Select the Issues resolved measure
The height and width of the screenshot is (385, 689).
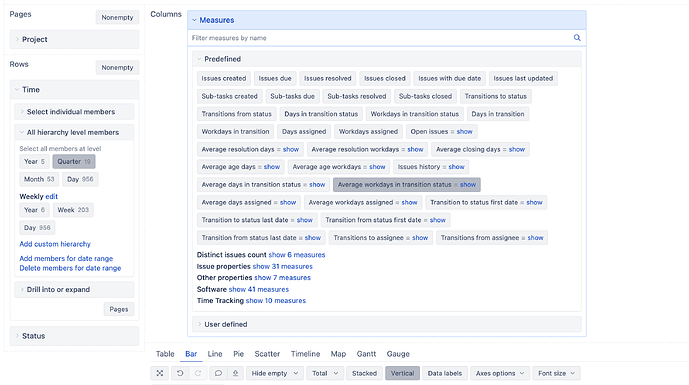[328, 78]
